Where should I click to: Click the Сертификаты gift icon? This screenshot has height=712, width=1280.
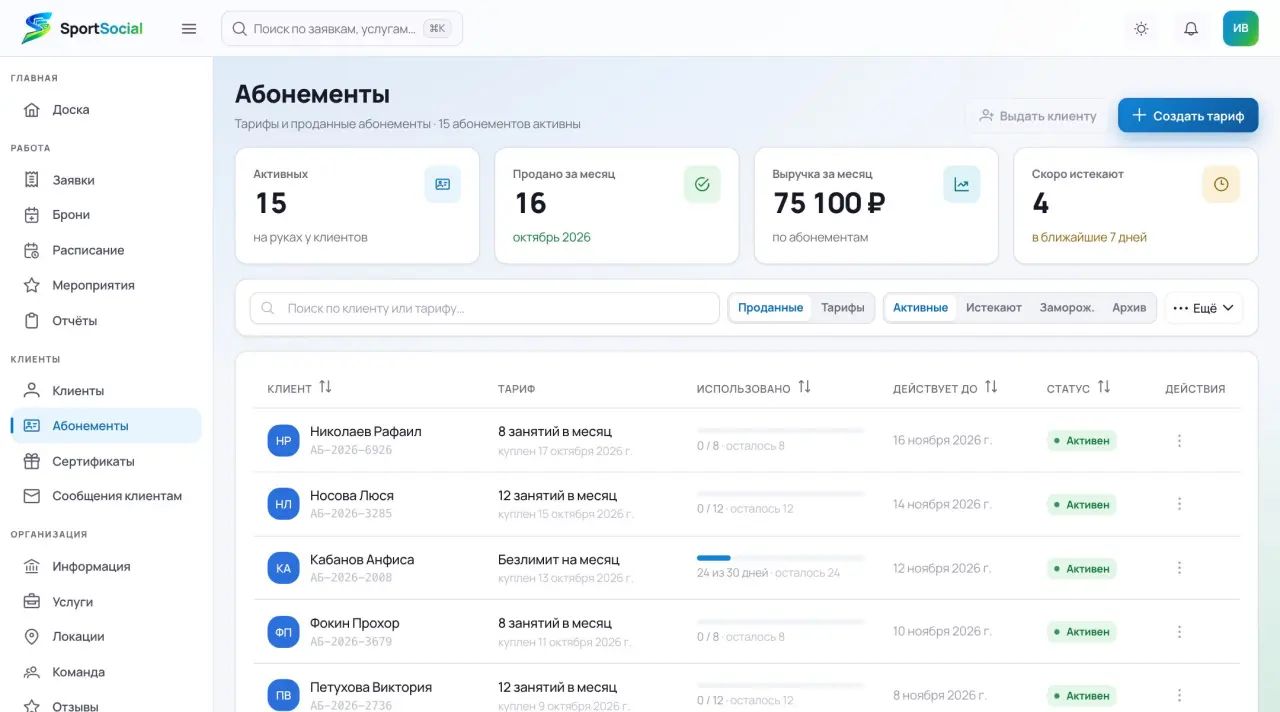coord(32,461)
